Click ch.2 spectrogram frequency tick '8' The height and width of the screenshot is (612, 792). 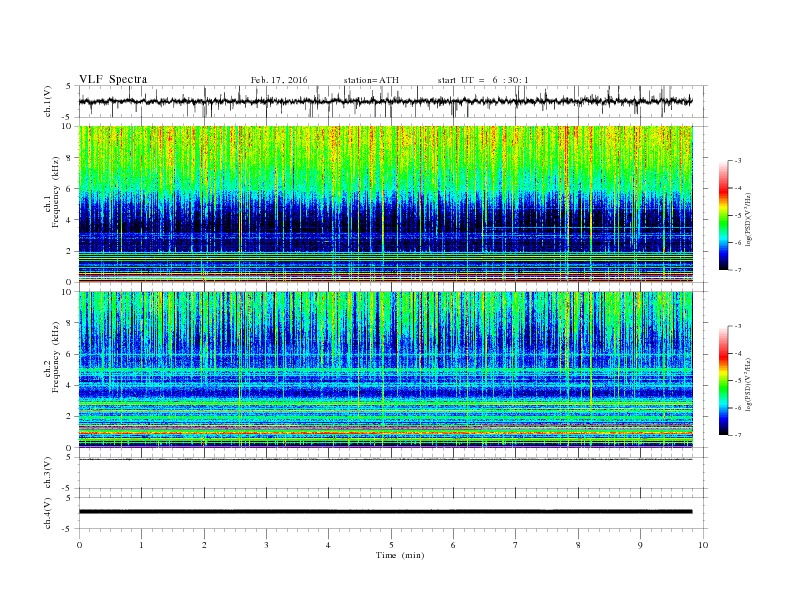click(x=69, y=323)
